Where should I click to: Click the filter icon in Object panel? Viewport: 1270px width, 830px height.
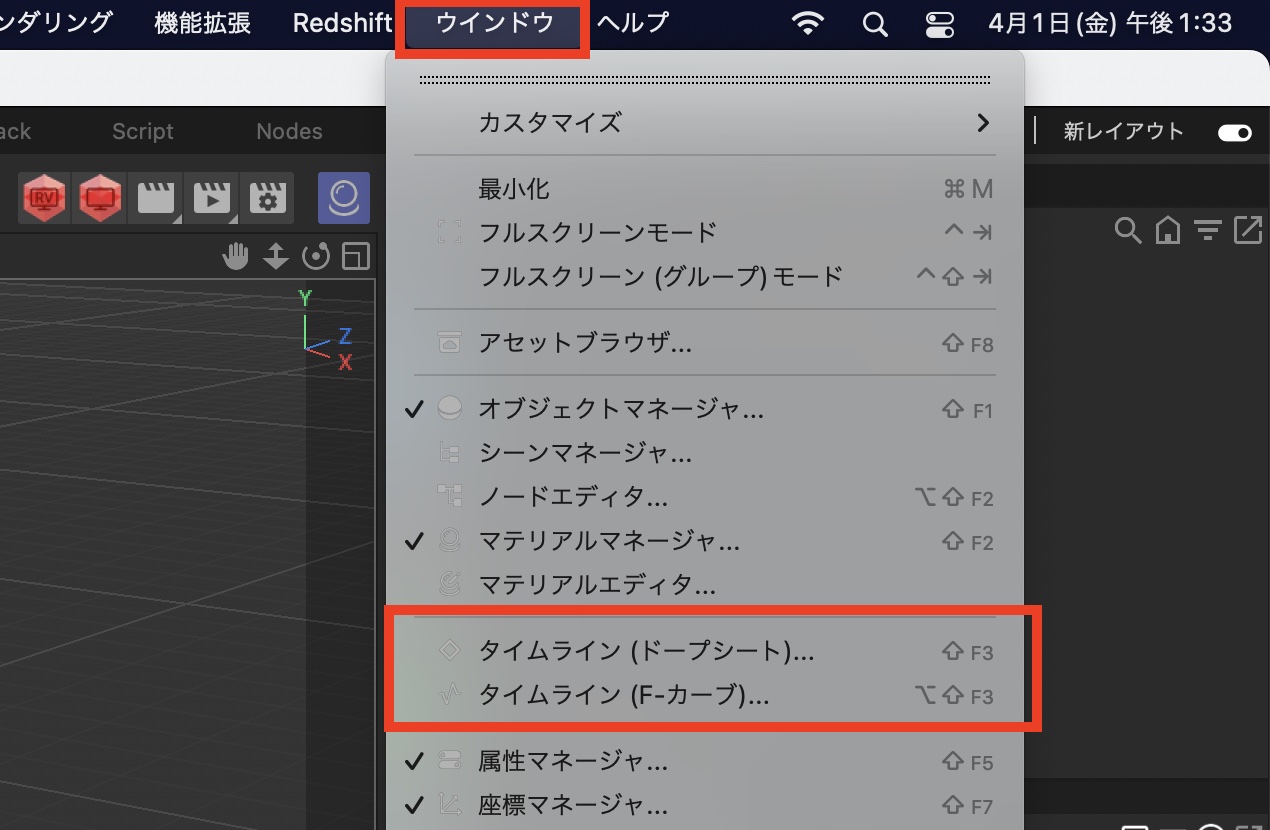pos(1209,231)
